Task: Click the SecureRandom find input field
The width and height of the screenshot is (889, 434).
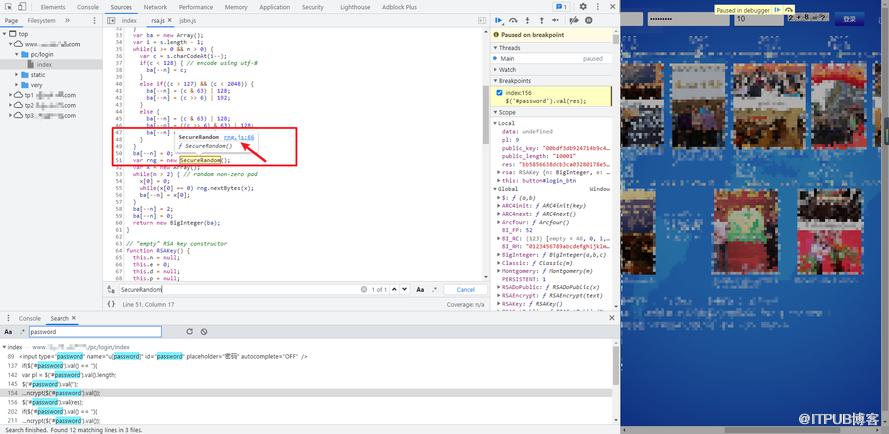Action: tap(239, 289)
